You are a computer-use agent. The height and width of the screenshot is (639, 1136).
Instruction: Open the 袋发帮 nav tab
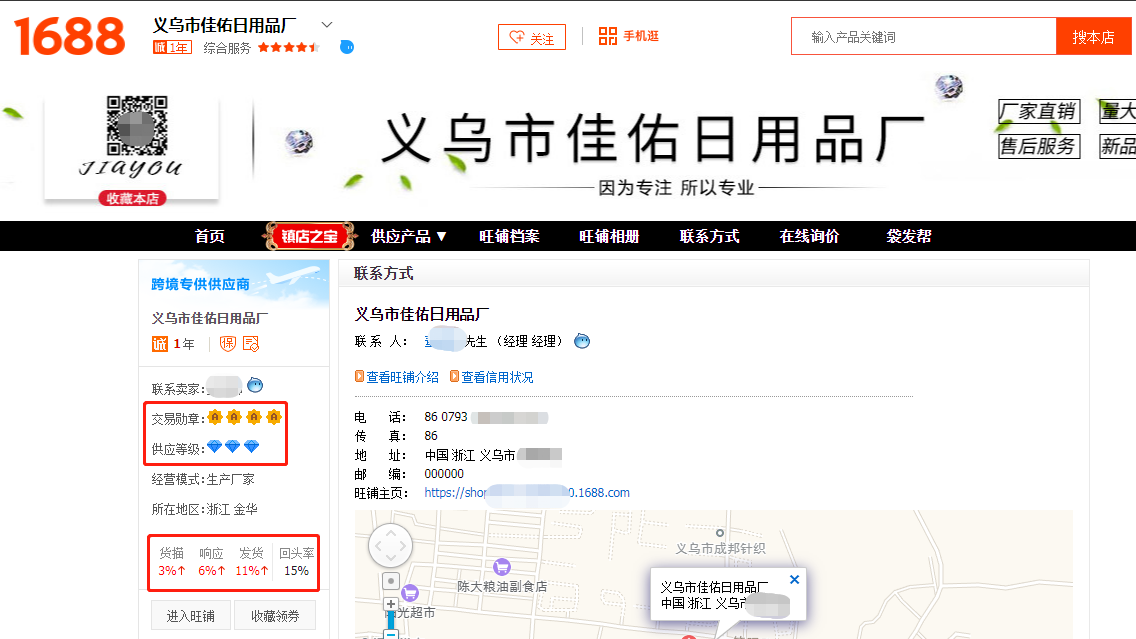point(909,236)
